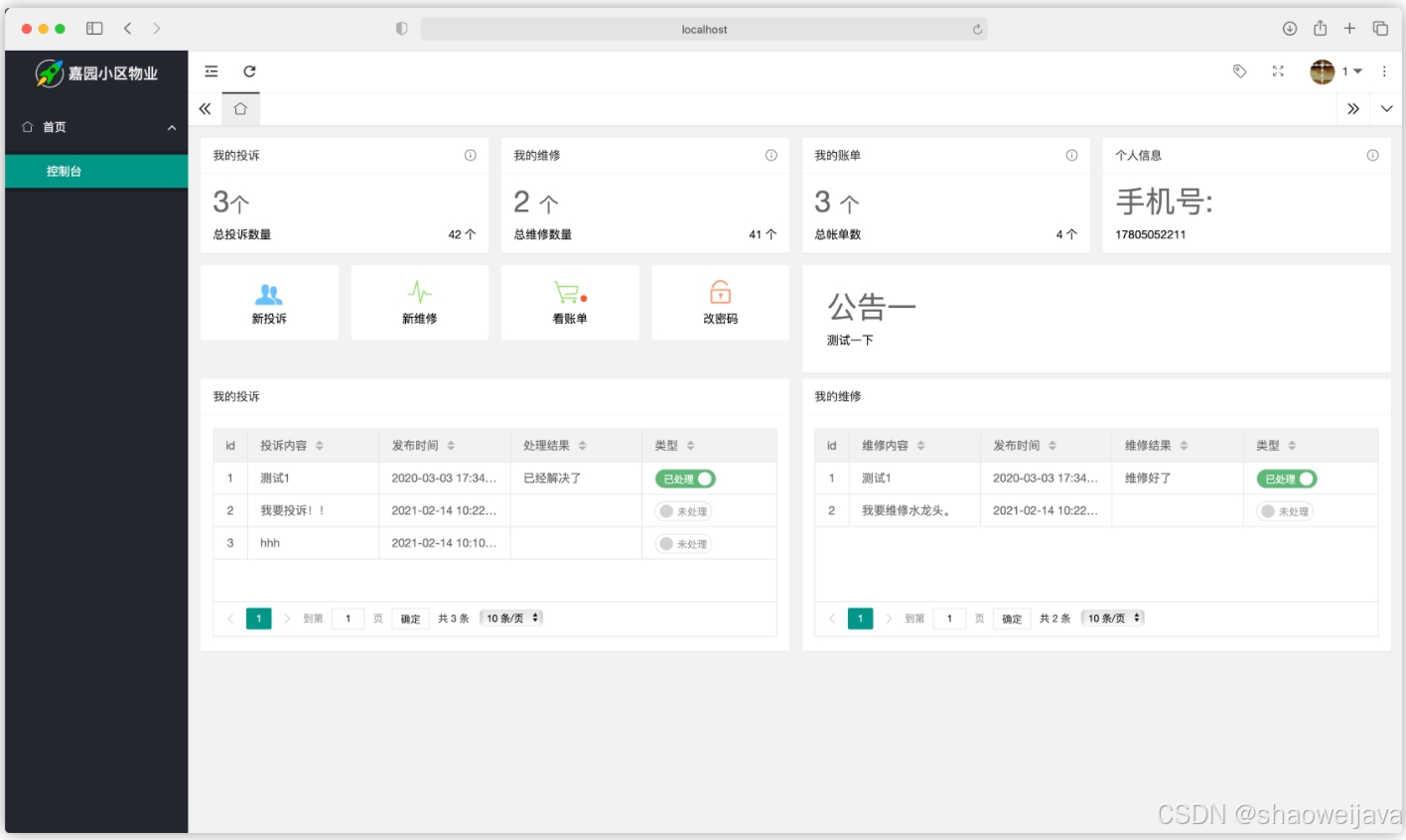Click info icon on 个人信息 card
1406x840 pixels.
[x=1373, y=155]
